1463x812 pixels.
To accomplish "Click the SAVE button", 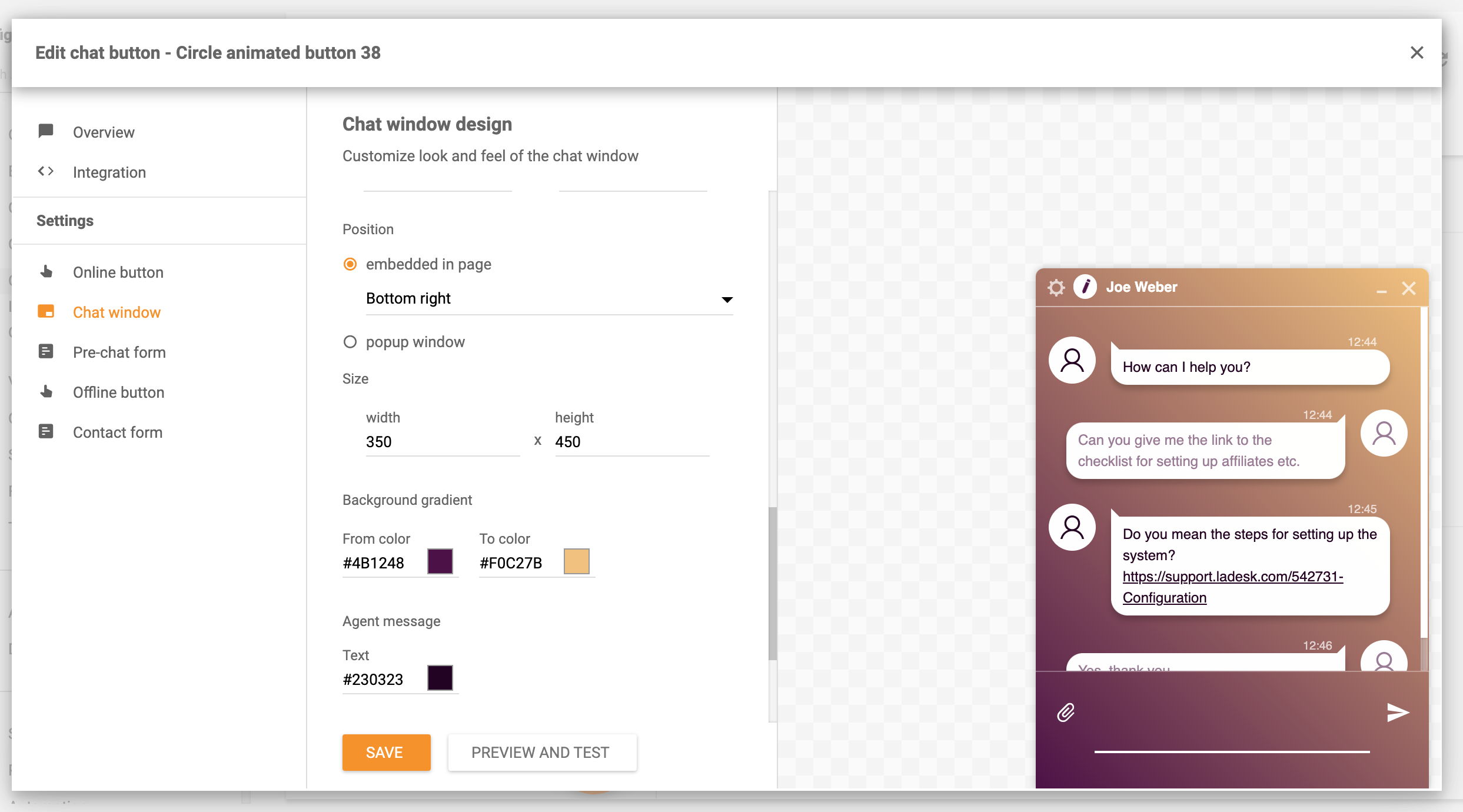I will tap(385, 752).
